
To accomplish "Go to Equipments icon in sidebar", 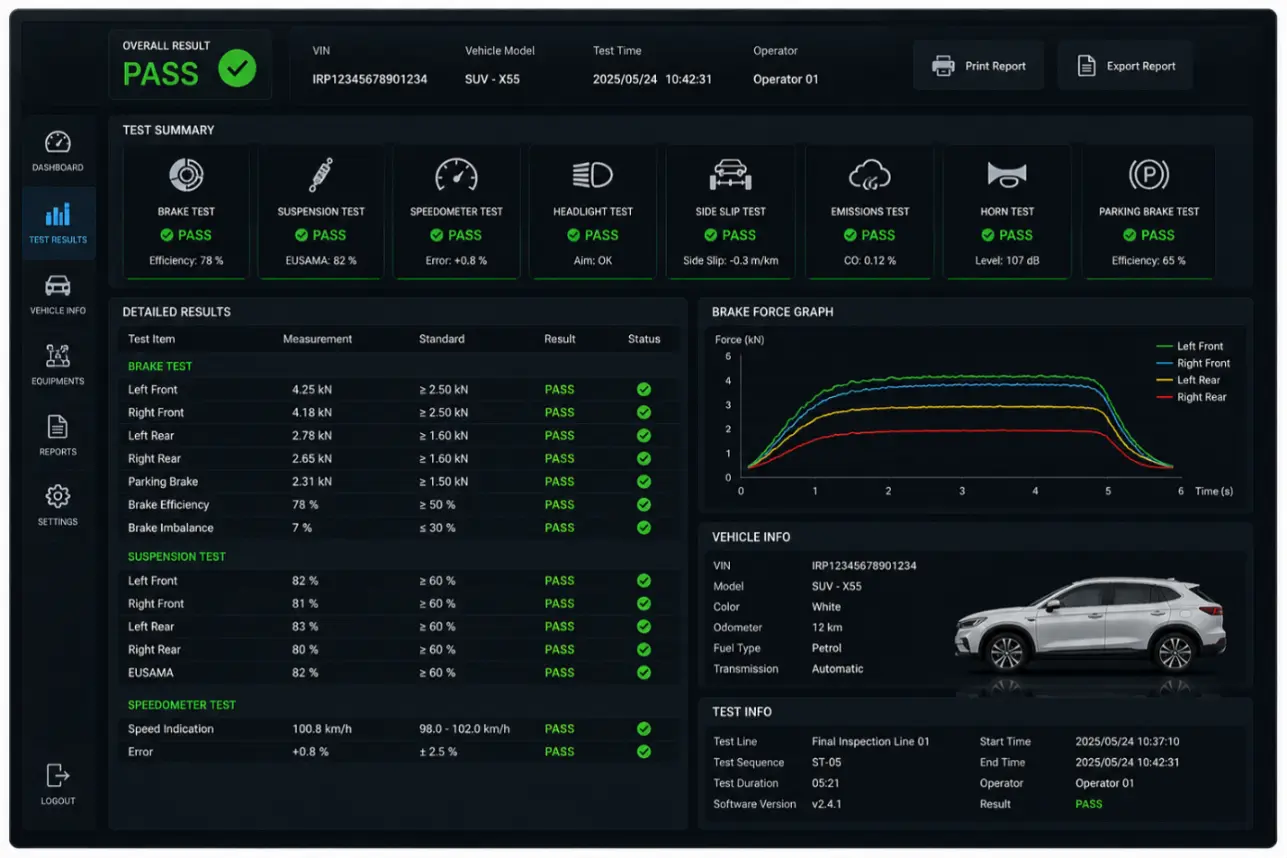I will point(58,356).
